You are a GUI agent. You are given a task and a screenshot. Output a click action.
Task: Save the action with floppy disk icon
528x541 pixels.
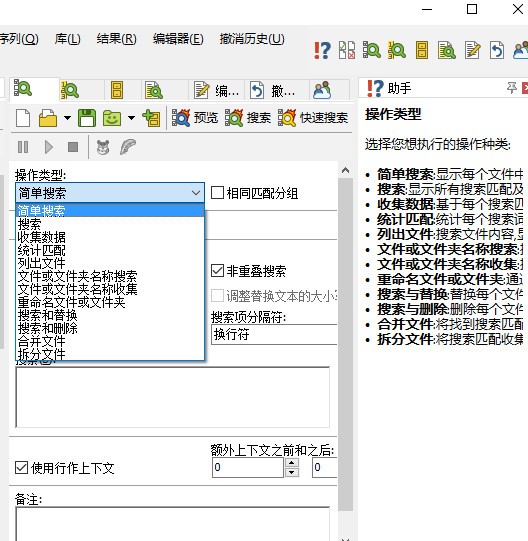[87, 118]
